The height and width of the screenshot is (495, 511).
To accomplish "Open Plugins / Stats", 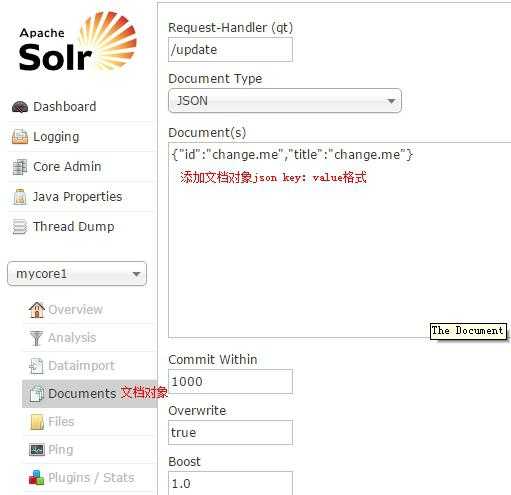I will point(91,477).
